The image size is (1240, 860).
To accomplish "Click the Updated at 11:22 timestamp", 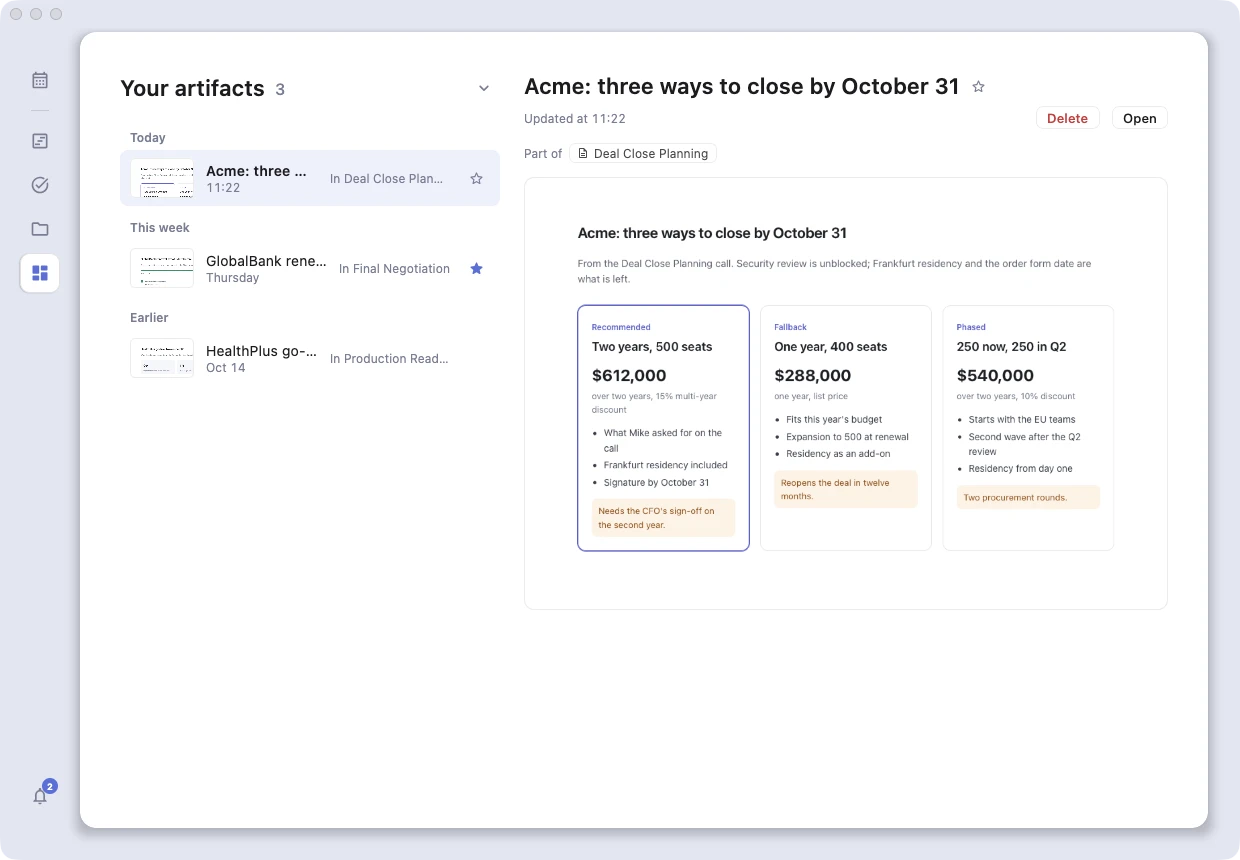I will tap(575, 119).
